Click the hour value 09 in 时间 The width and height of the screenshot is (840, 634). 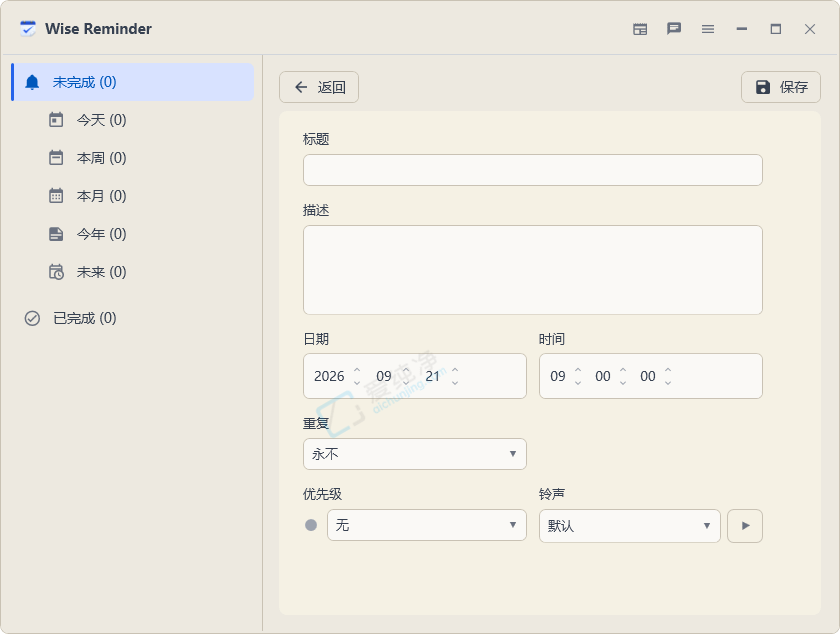pyautogui.click(x=558, y=376)
